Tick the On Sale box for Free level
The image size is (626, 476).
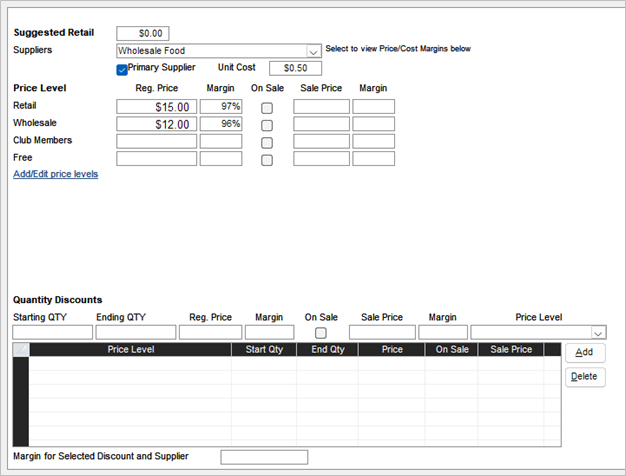(x=267, y=159)
